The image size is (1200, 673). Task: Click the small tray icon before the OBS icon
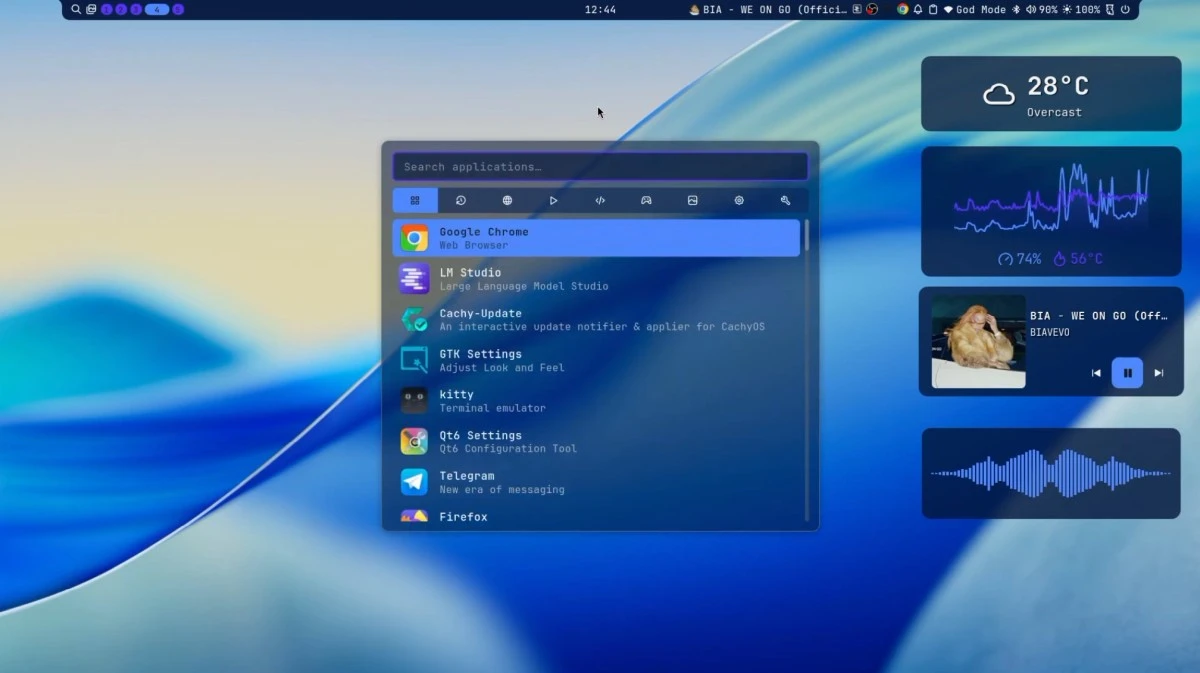(857, 9)
